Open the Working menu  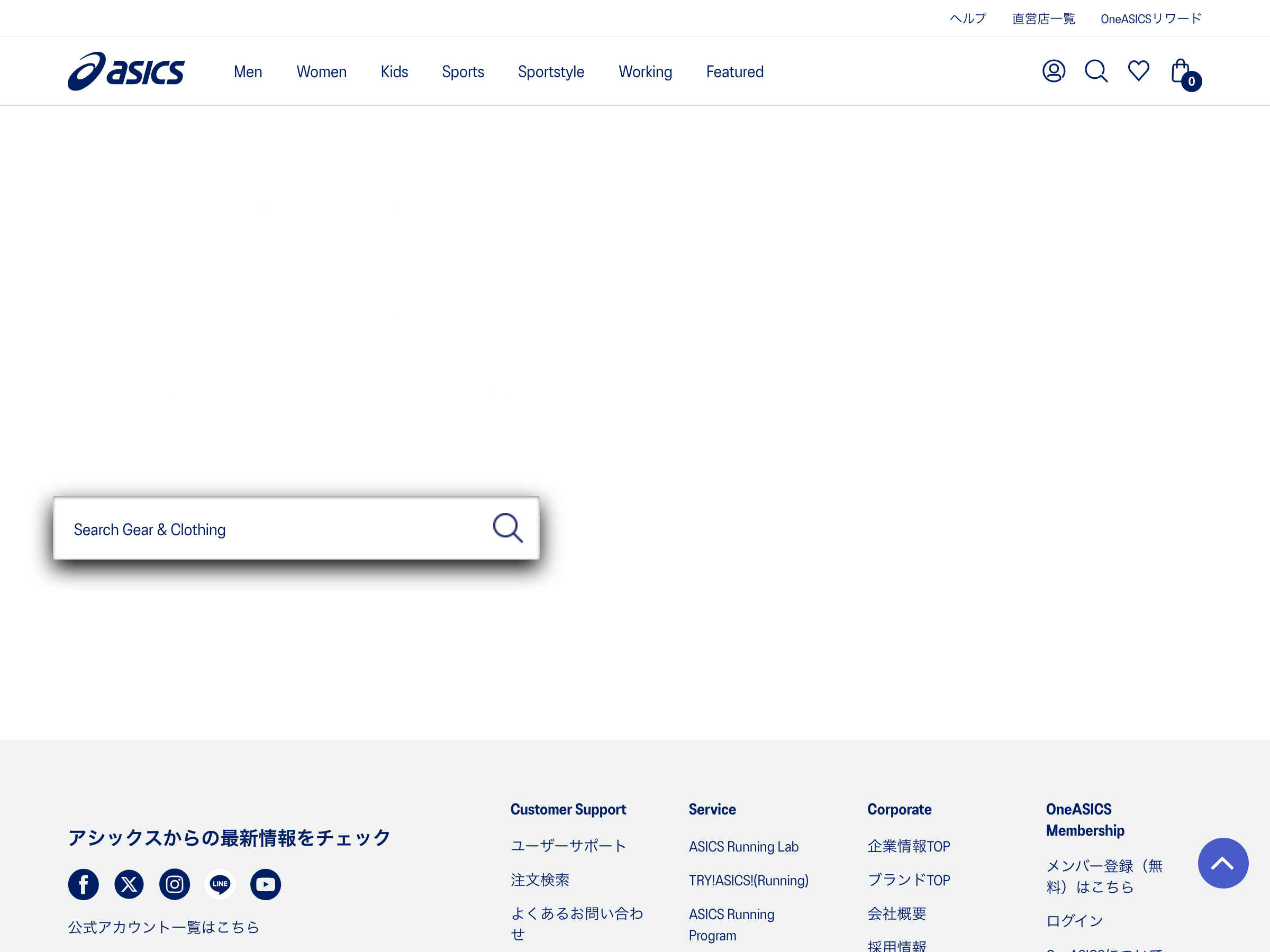pos(646,72)
